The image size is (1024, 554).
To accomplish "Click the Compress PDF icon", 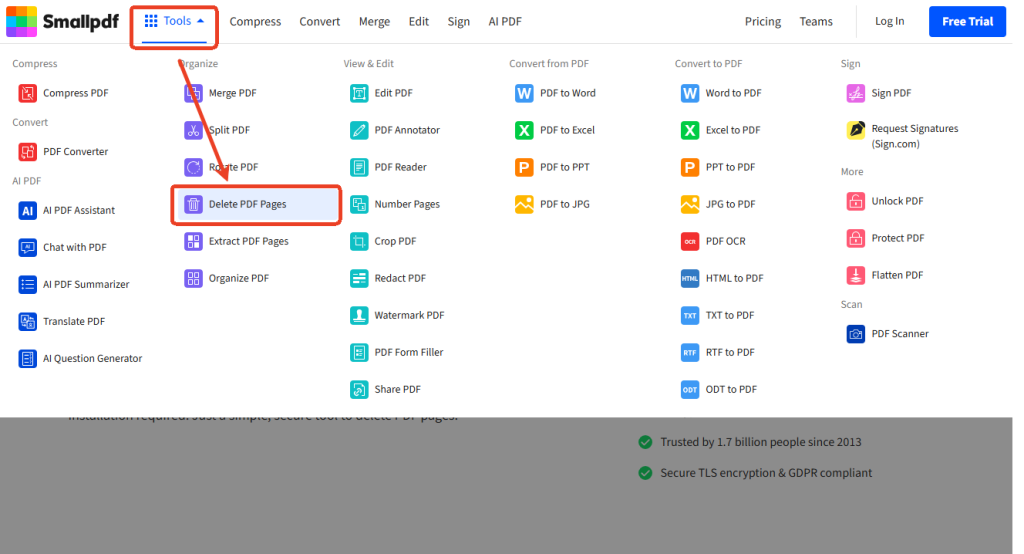I will [x=27, y=93].
